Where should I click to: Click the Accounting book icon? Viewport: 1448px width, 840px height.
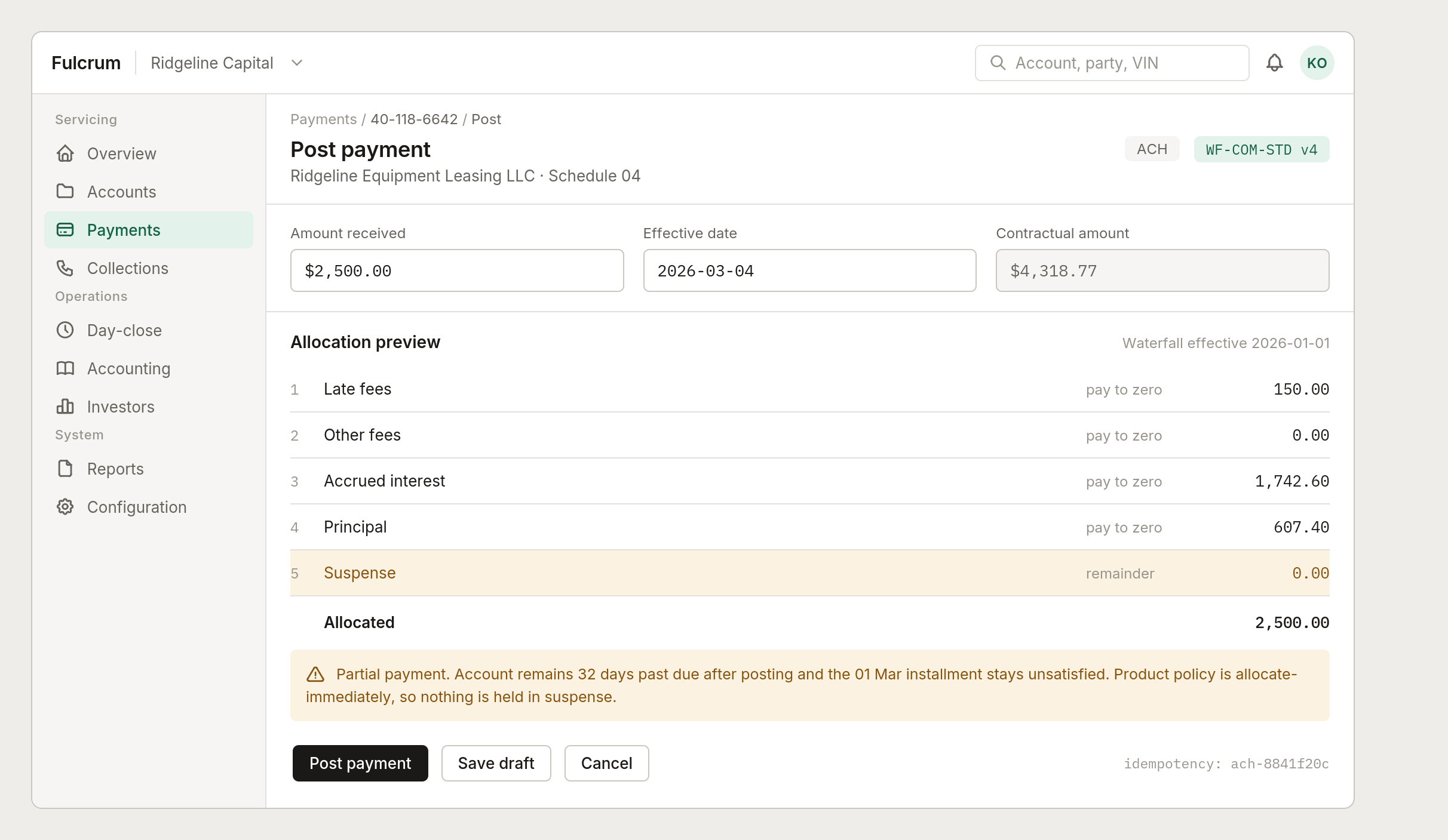coord(65,368)
